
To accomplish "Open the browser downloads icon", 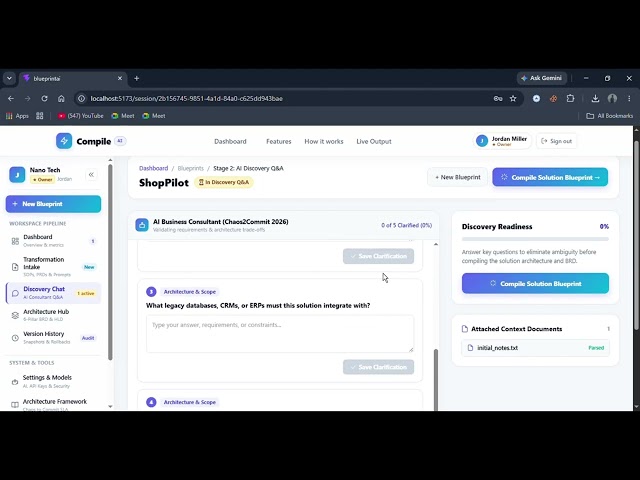I will coord(595,98).
